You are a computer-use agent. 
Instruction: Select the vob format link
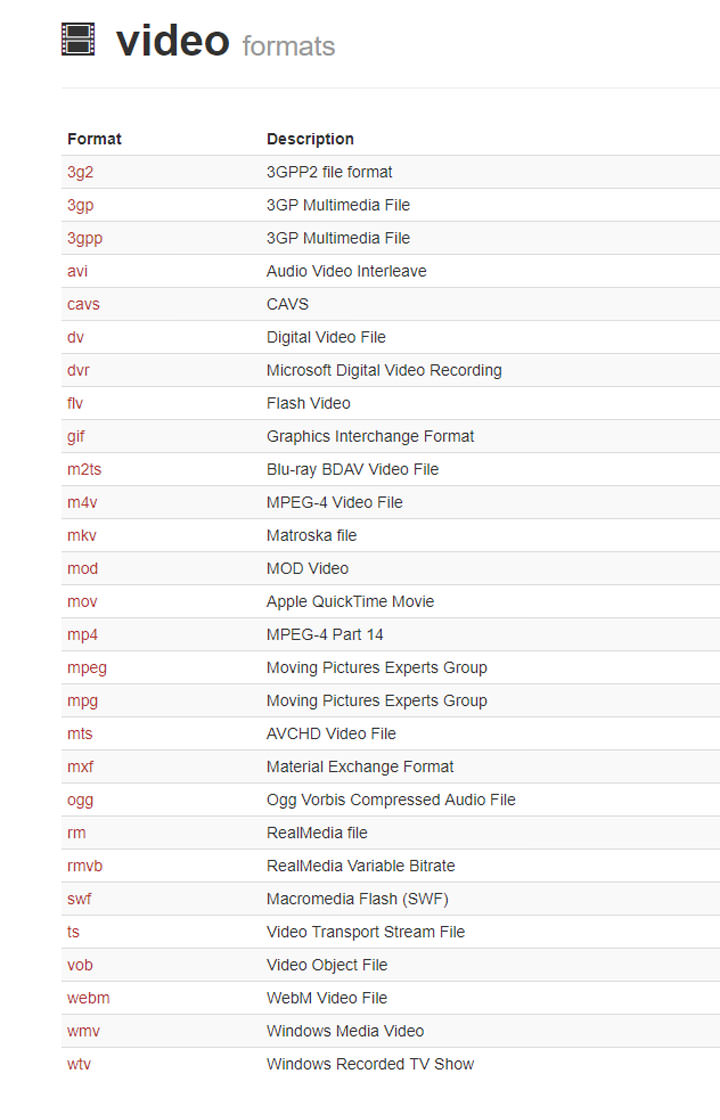point(80,964)
